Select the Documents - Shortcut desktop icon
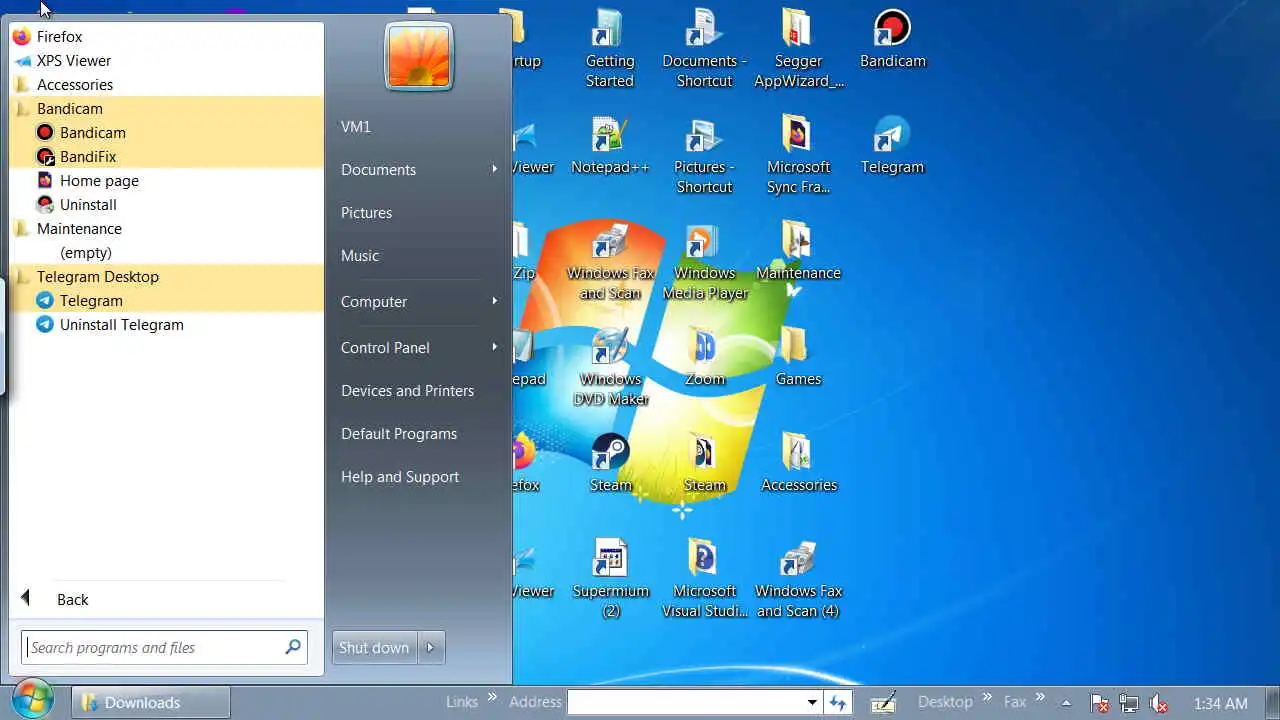Image resolution: width=1280 pixels, height=720 pixels. click(x=704, y=48)
